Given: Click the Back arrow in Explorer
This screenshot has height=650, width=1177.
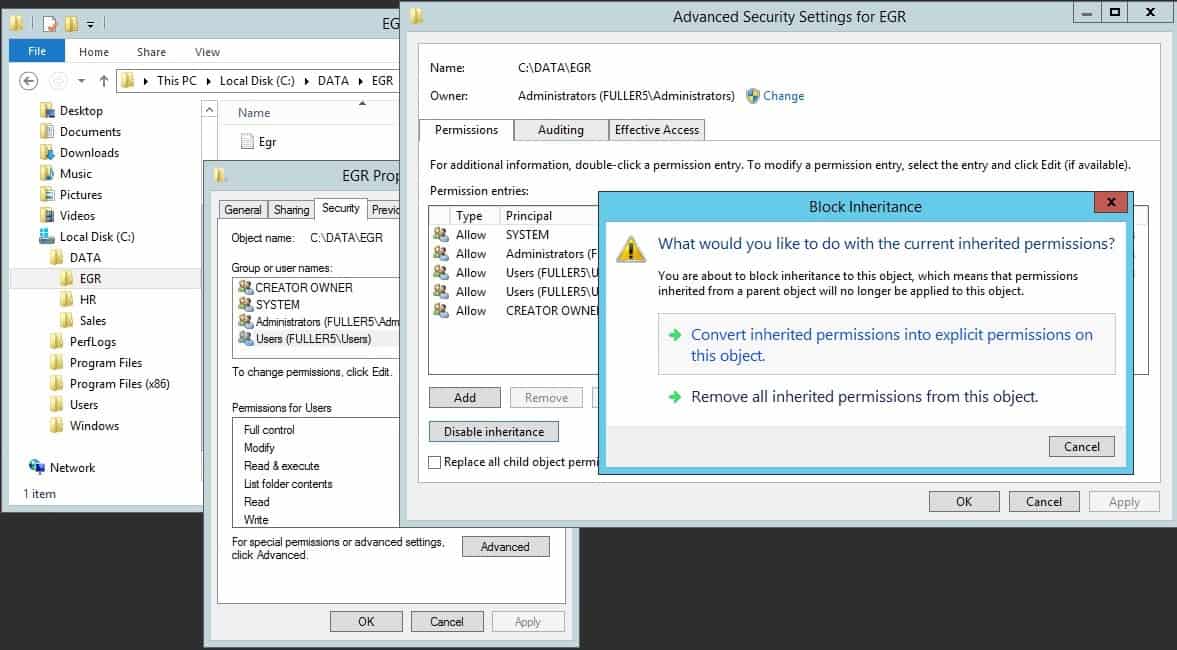Looking at the screenshot, I should pyautogui.click(x=29, y=81).
